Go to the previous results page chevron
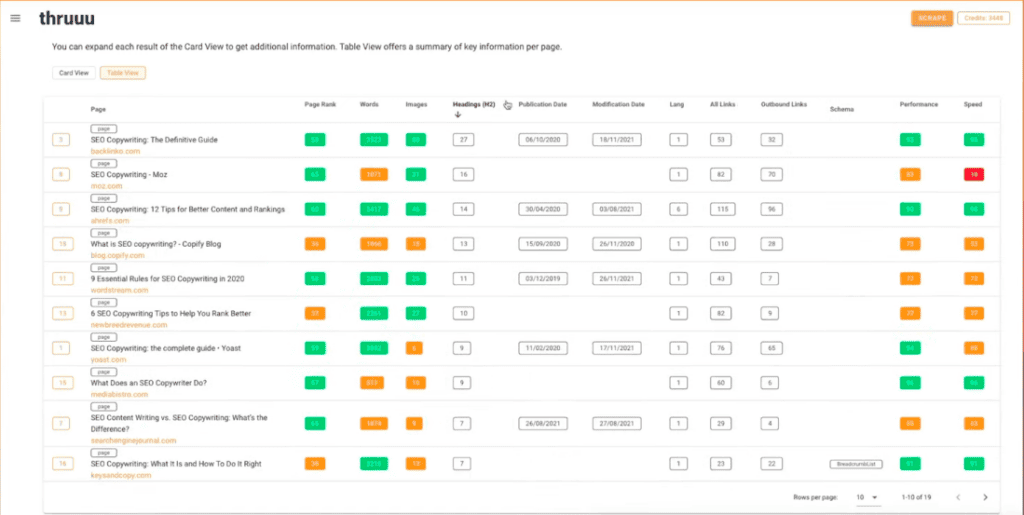 (958, 497)
